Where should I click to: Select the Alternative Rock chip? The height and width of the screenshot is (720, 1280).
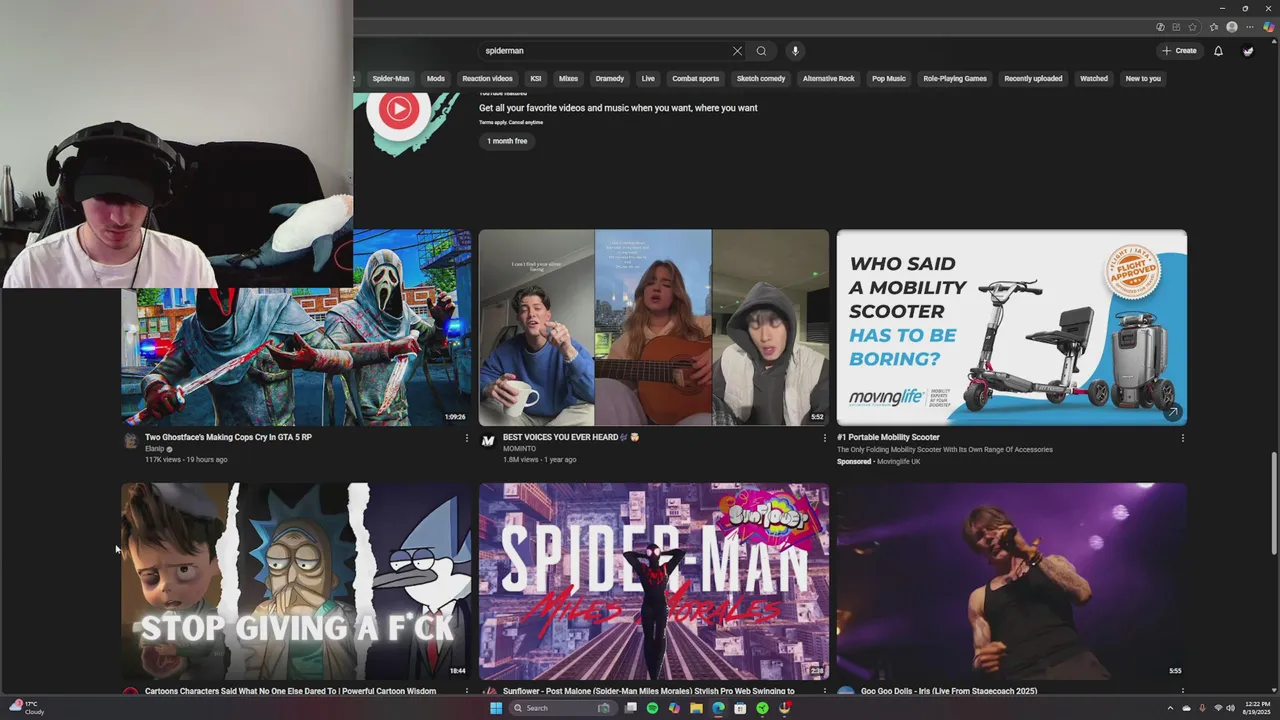[829, 79]
